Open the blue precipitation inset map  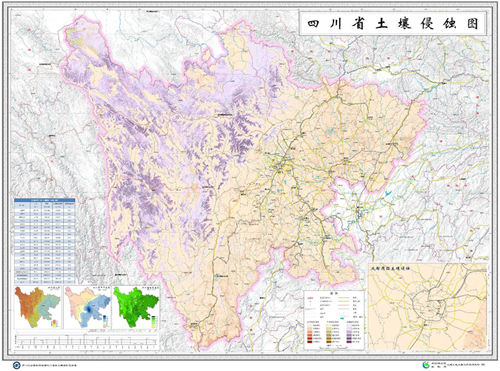[x=88, y=308]
